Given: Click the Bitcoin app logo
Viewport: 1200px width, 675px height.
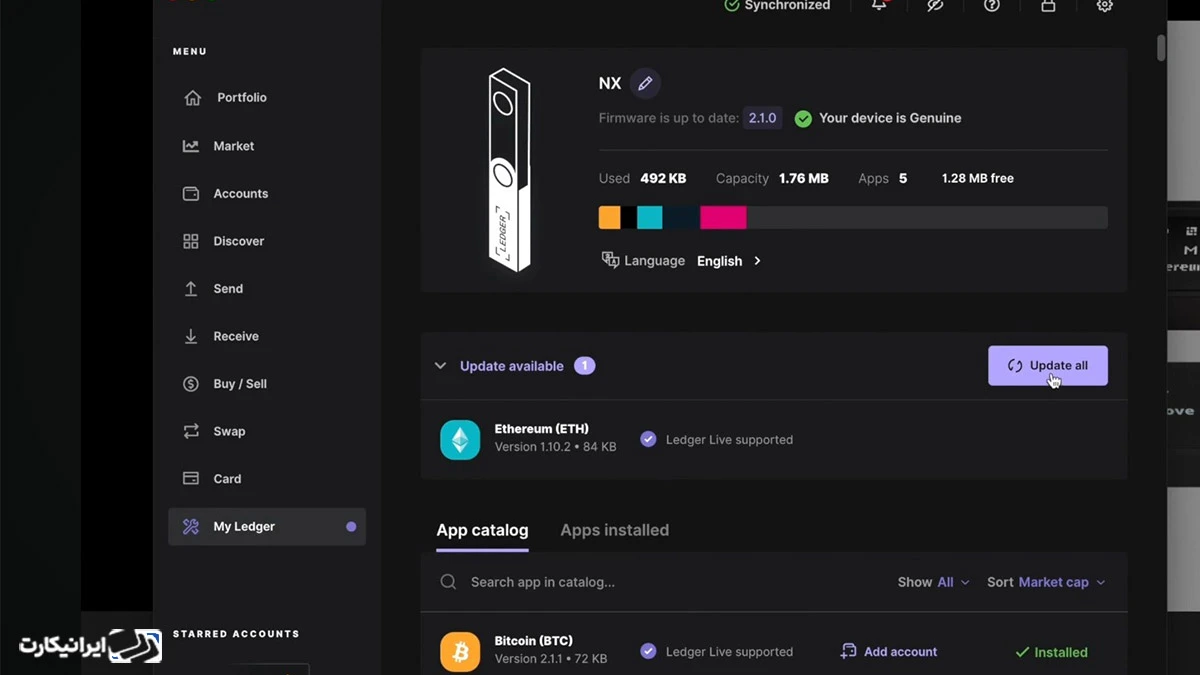Looking at the screenshot, I should pyautogui.click(x=460, y=651).
